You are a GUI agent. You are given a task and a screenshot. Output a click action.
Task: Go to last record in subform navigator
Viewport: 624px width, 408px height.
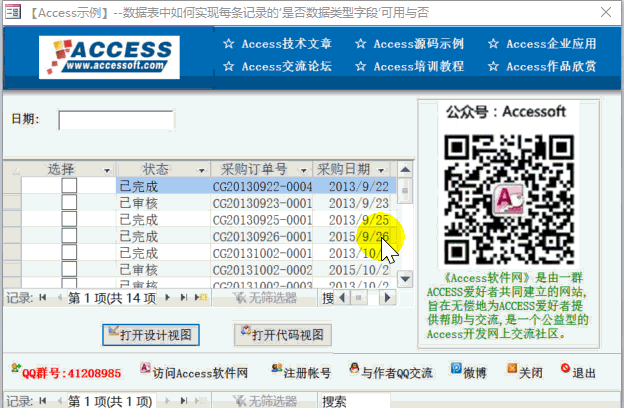183,298
